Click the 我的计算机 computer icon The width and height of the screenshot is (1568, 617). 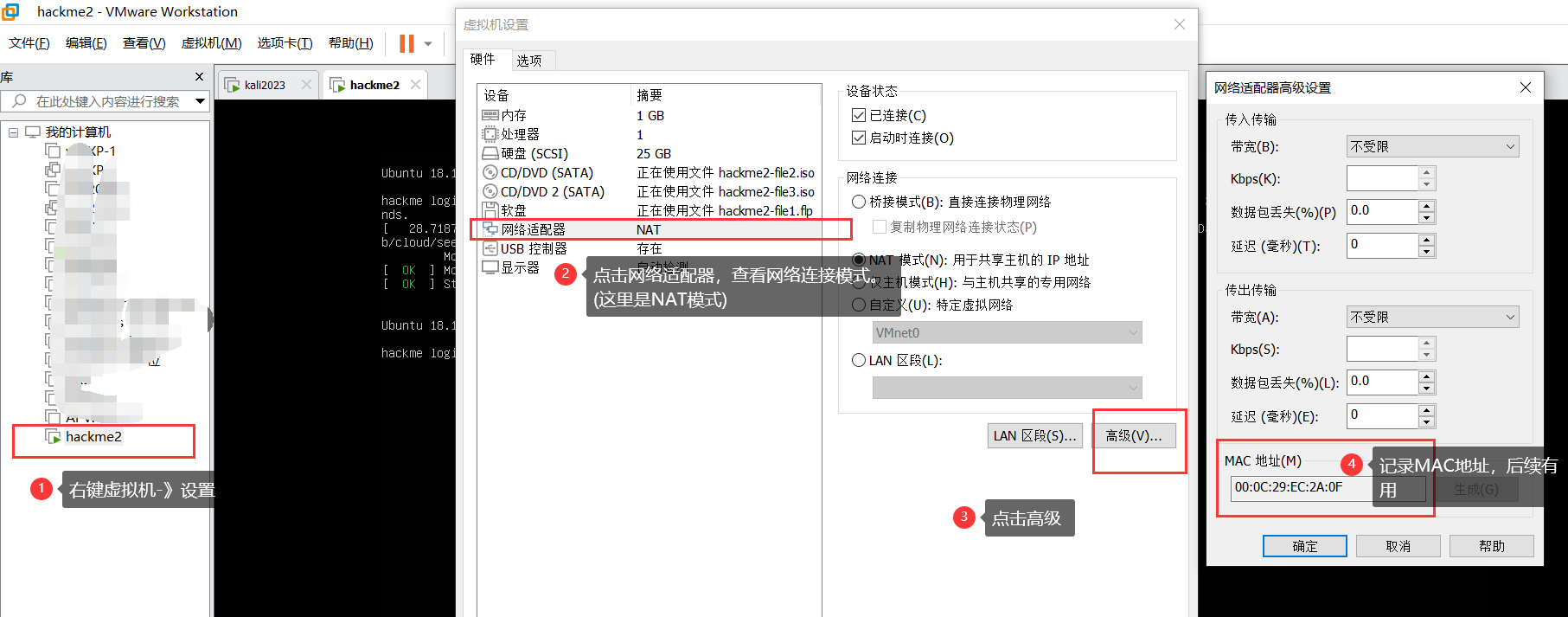[x=33, y=132]
